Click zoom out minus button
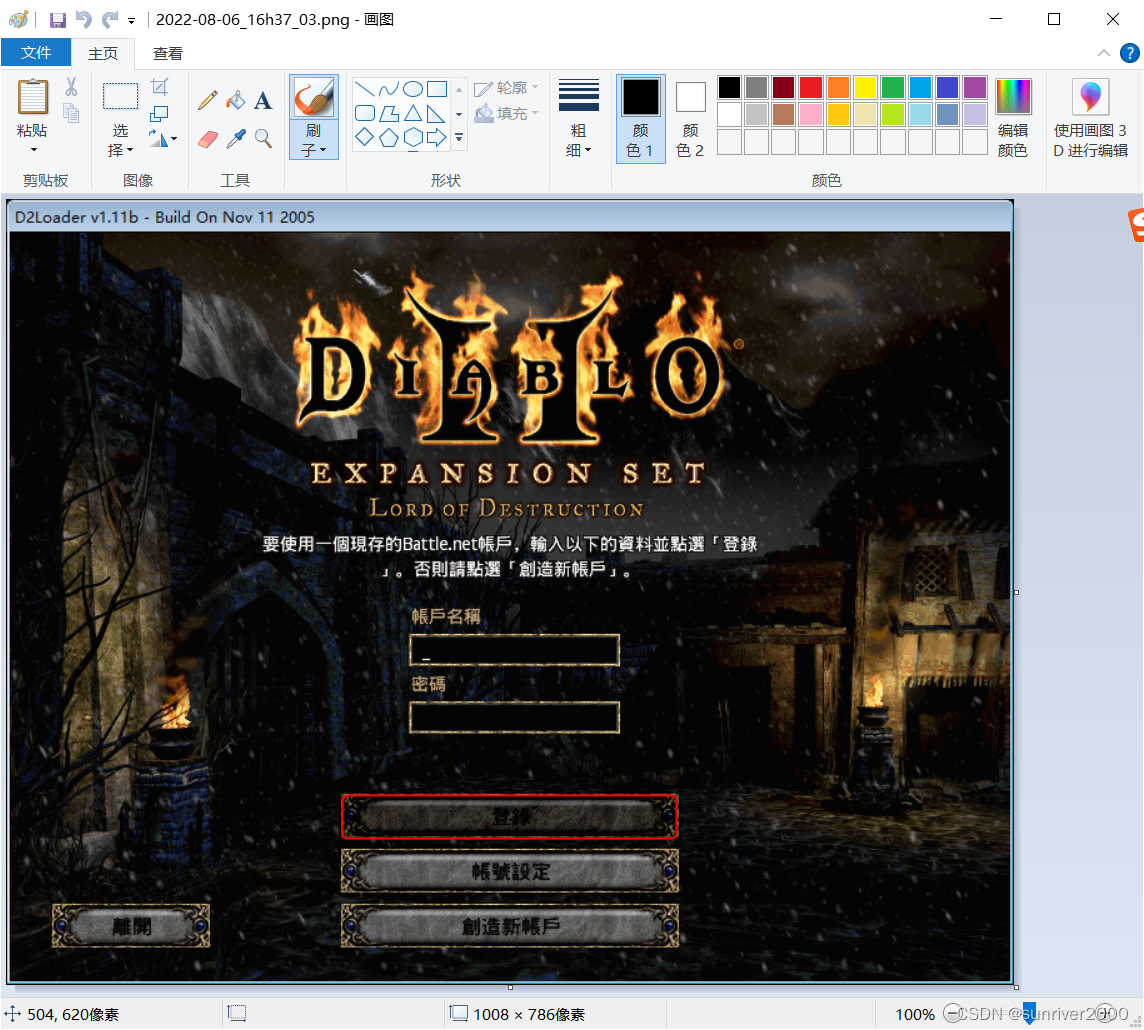Viewport: 1144px width, 1030px height. click(952, 1013)
